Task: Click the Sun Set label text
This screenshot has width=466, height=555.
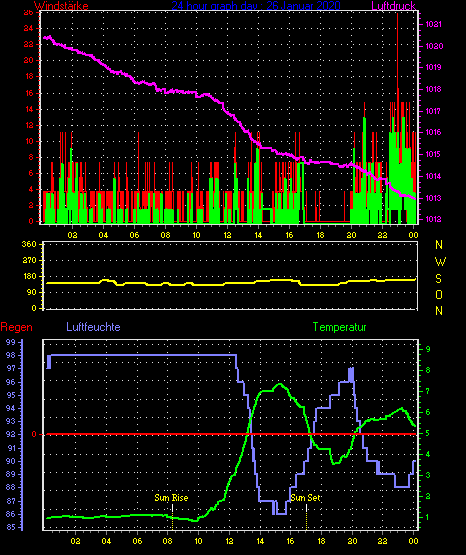Action: (x=305, y=498)
